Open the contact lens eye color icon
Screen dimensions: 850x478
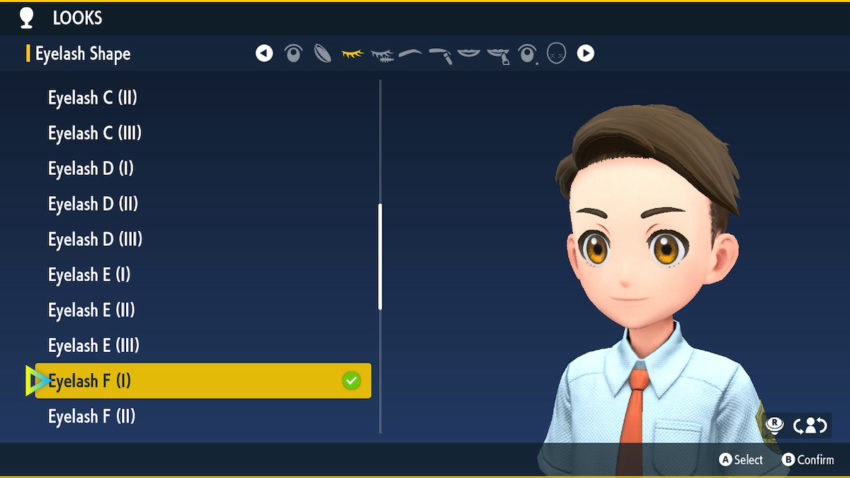click(x=323, y=53)
